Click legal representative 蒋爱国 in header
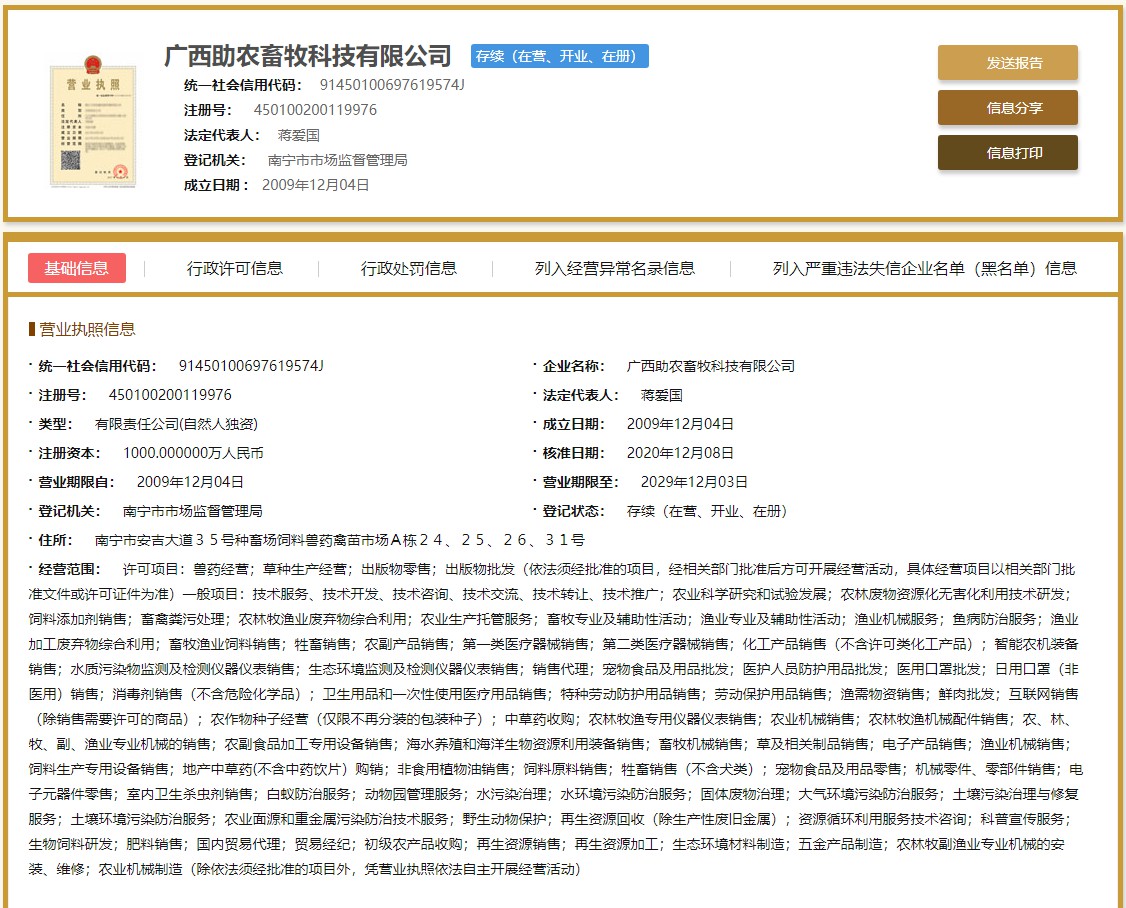 pyautogui.click(x=298, y=135)
